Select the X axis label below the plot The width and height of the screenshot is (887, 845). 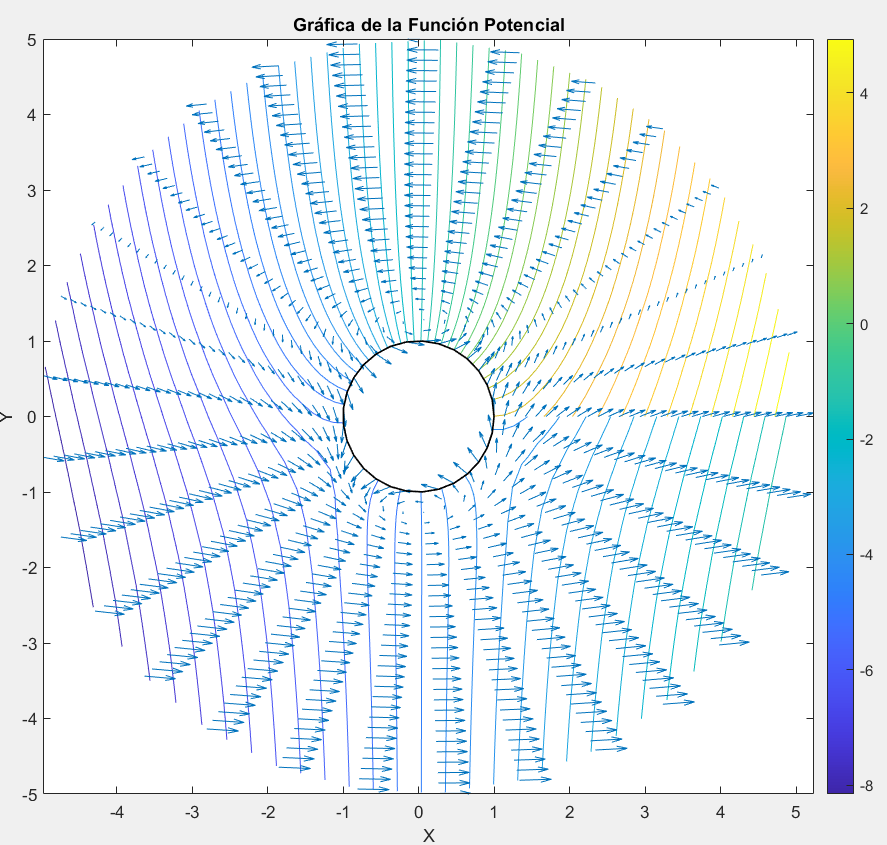coord(428,835)
